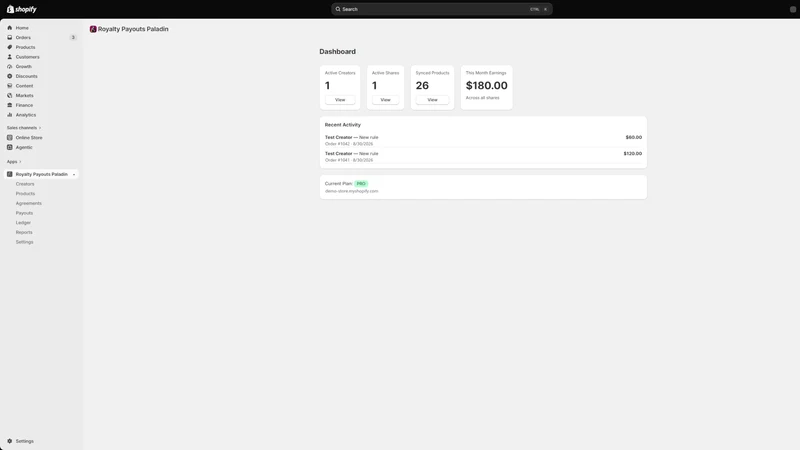Click the CTRL K shortcut hint
The width and height of the screenshot is (800, 450).
pos(539,9)
